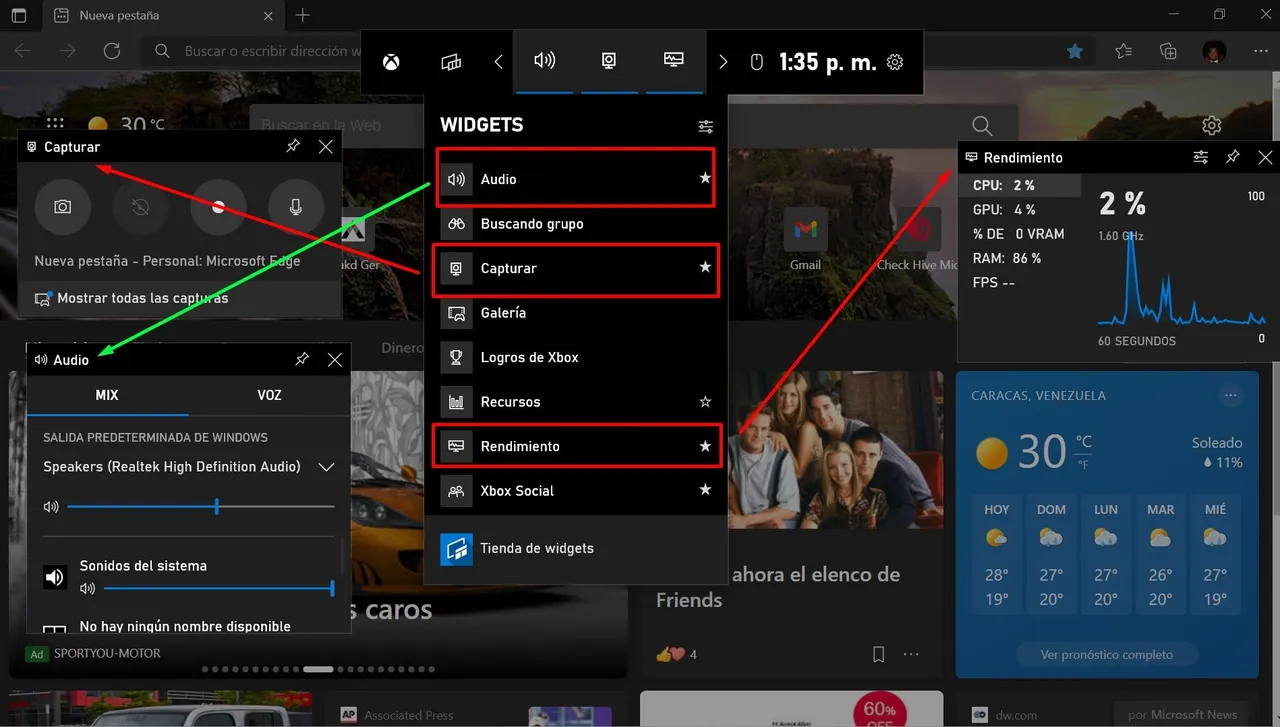This screenshot has height=727, width=1280.
Task: Toggle microphone in Capturar widget
Action: coord(296,206)
